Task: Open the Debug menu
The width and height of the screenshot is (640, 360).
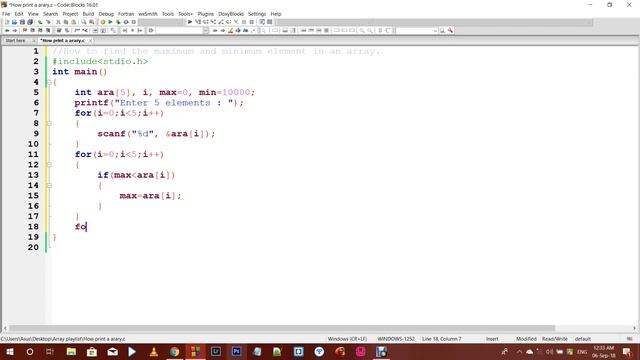Action: click(x=106, y=14)
